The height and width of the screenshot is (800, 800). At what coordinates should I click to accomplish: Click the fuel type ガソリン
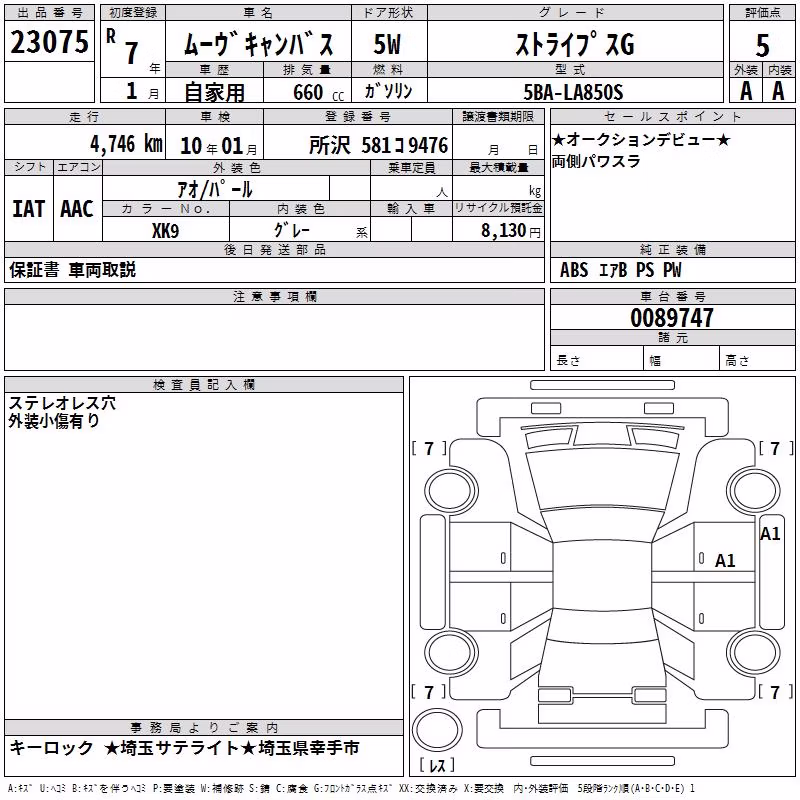point(388,91)
